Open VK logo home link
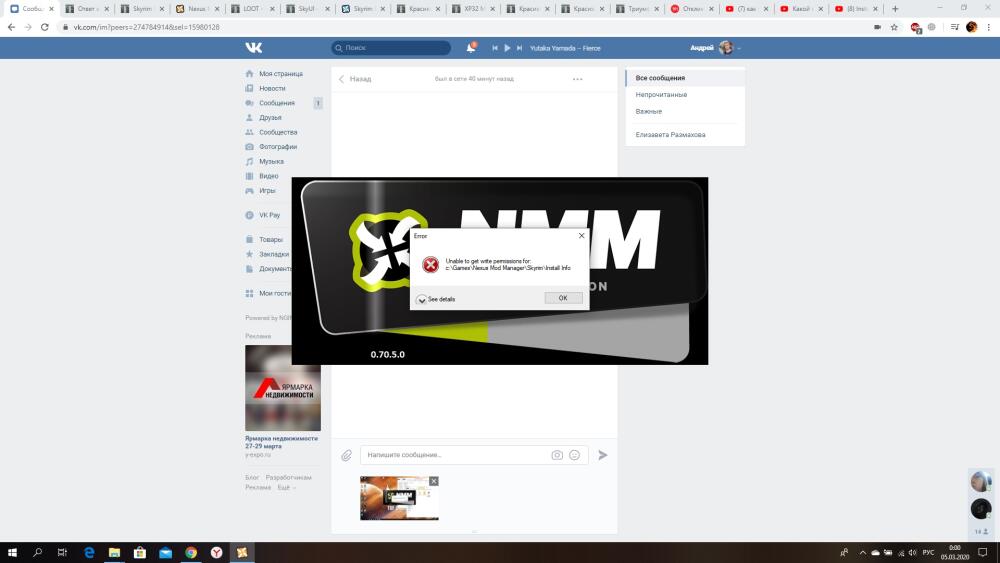 tap(253, 48)
